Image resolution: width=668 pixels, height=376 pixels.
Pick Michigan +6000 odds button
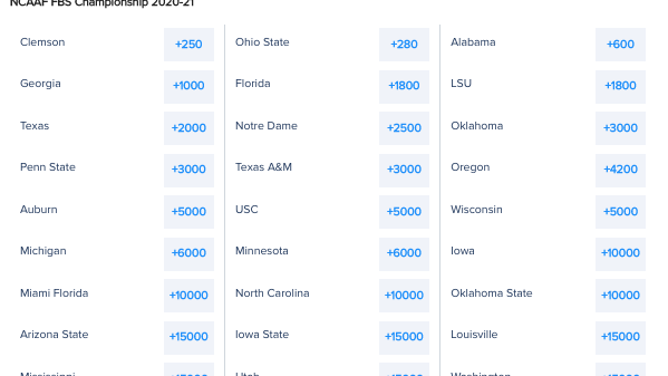tap(189, 253)
